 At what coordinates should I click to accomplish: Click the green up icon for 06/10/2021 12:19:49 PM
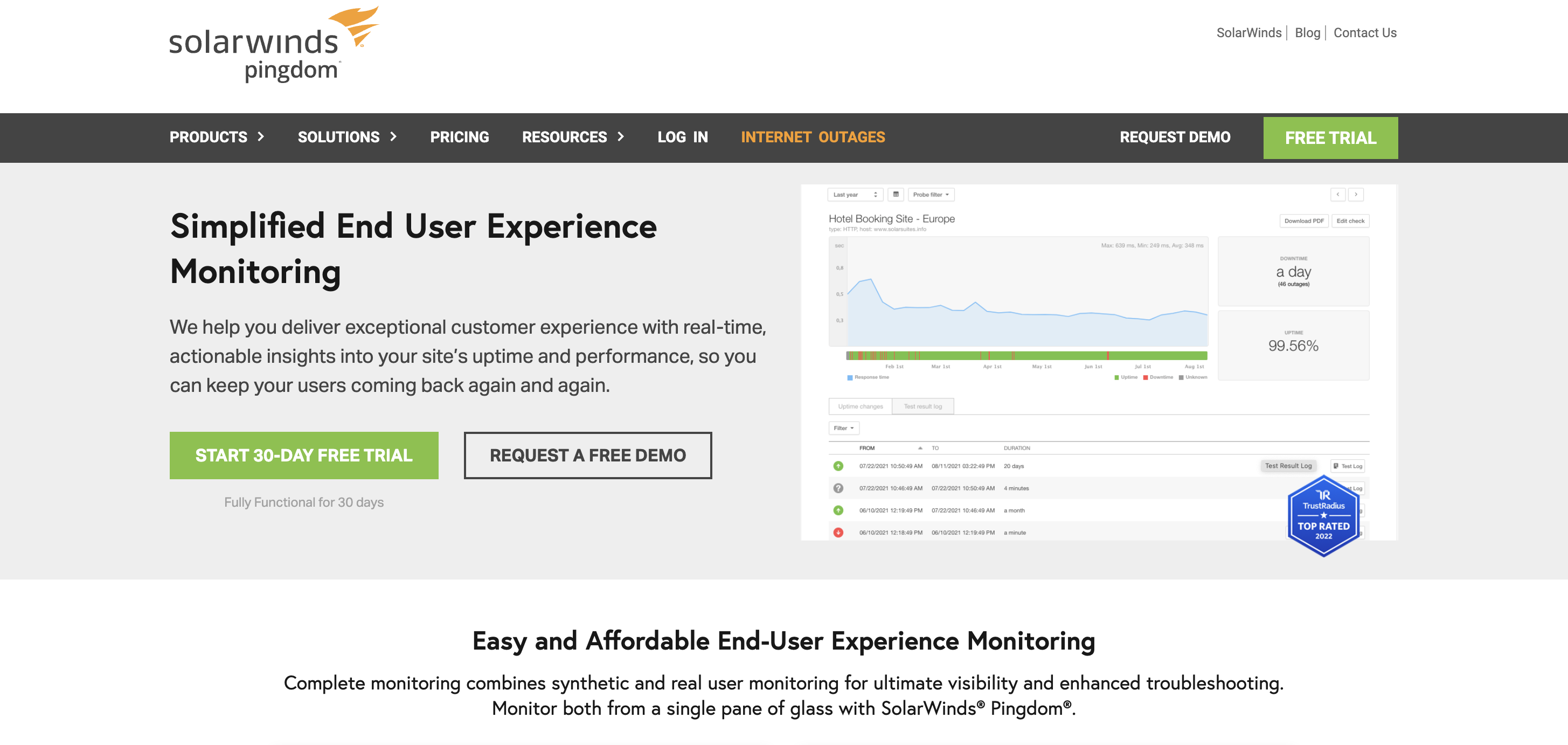tap(837, 511)
